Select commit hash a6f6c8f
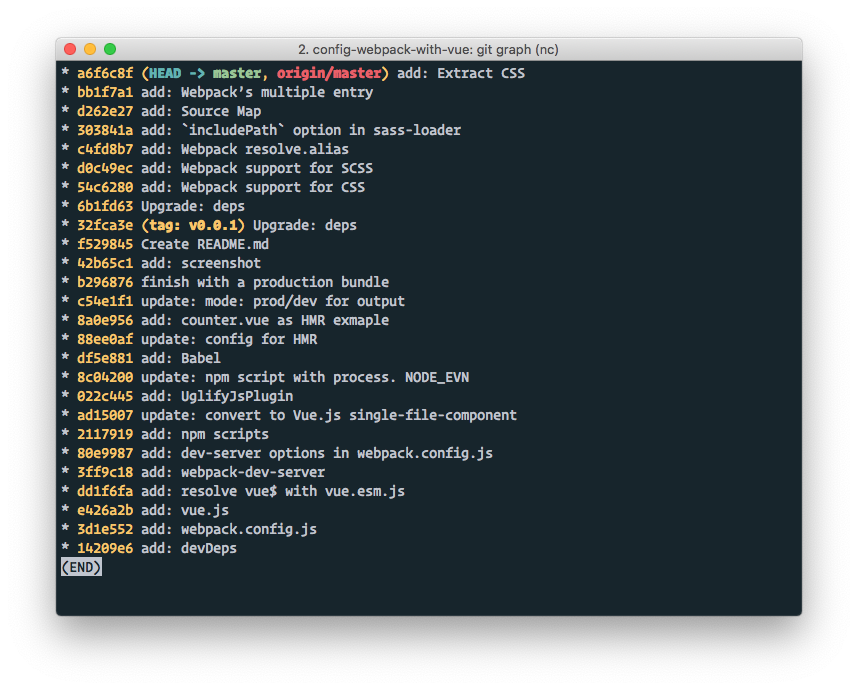The width and height of the screenshot is (858, 690). [105, 73]
